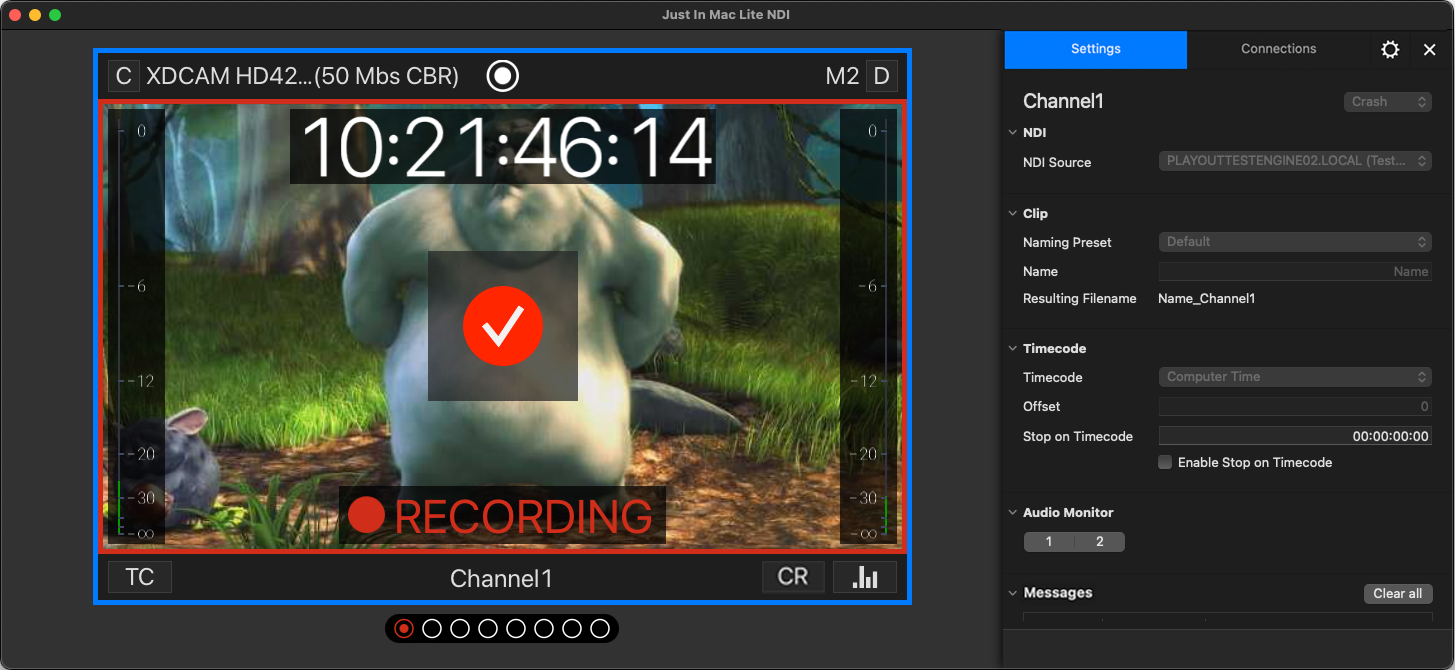Click the red checkmark confirm icon
Viewport: 1455px width, 670px height.
pos(503,325)
